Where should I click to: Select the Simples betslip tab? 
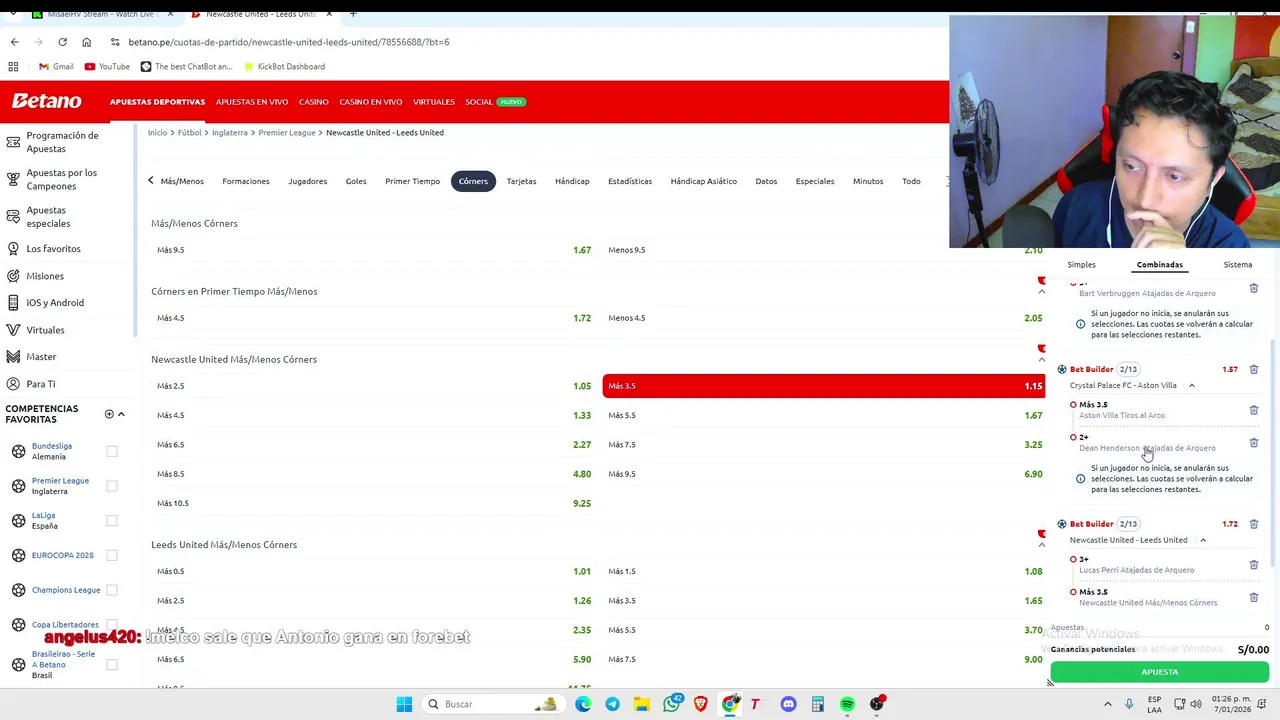[1081, 265]
